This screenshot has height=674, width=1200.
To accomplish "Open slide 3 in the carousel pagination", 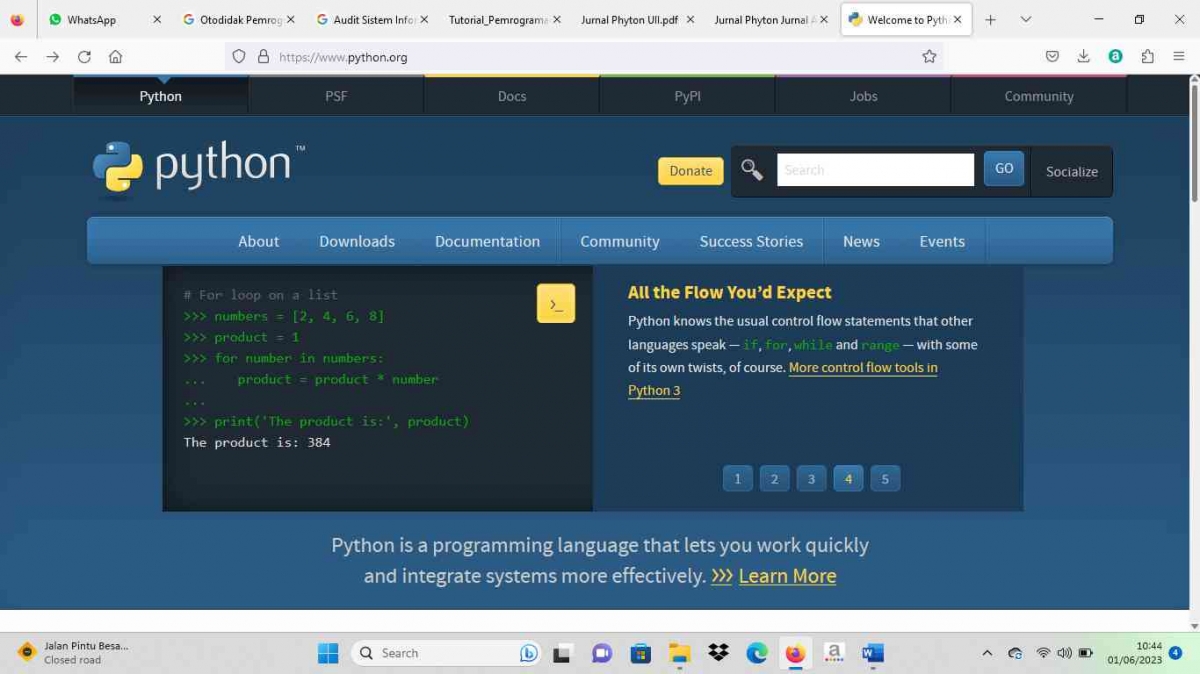I will point(811,478).
